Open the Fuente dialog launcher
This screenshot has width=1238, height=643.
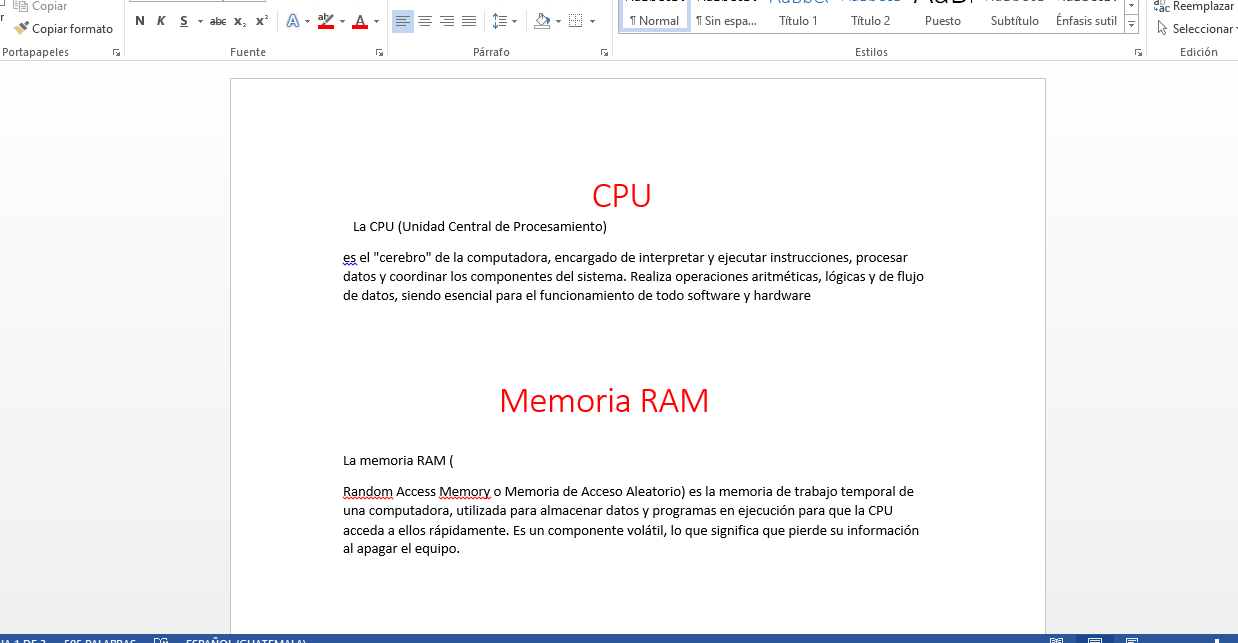[379, 52]
